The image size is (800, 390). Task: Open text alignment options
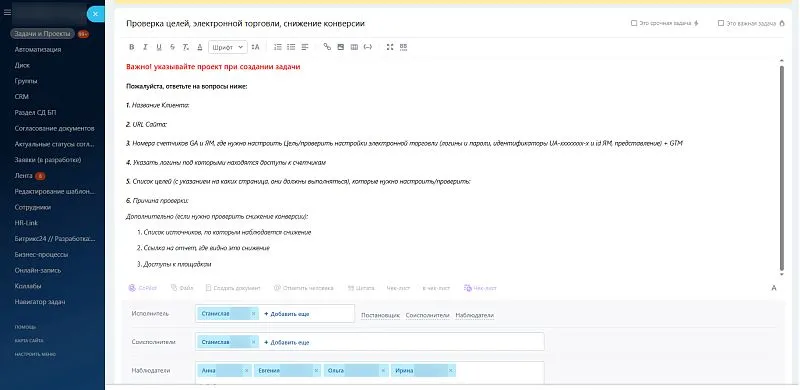pyautogui.click(x=305, y=47)
